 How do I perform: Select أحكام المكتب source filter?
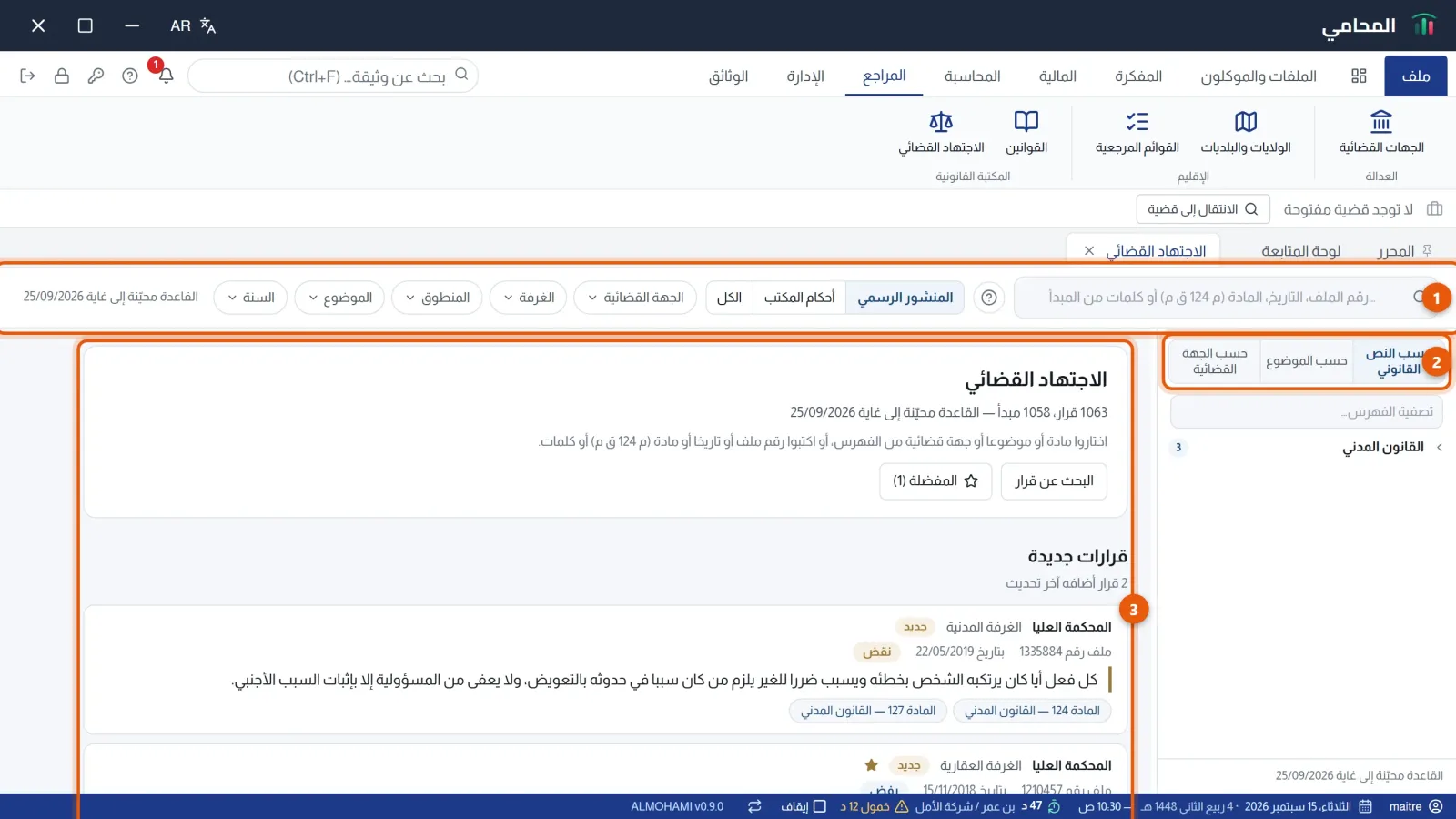click(x=799, y=298)
